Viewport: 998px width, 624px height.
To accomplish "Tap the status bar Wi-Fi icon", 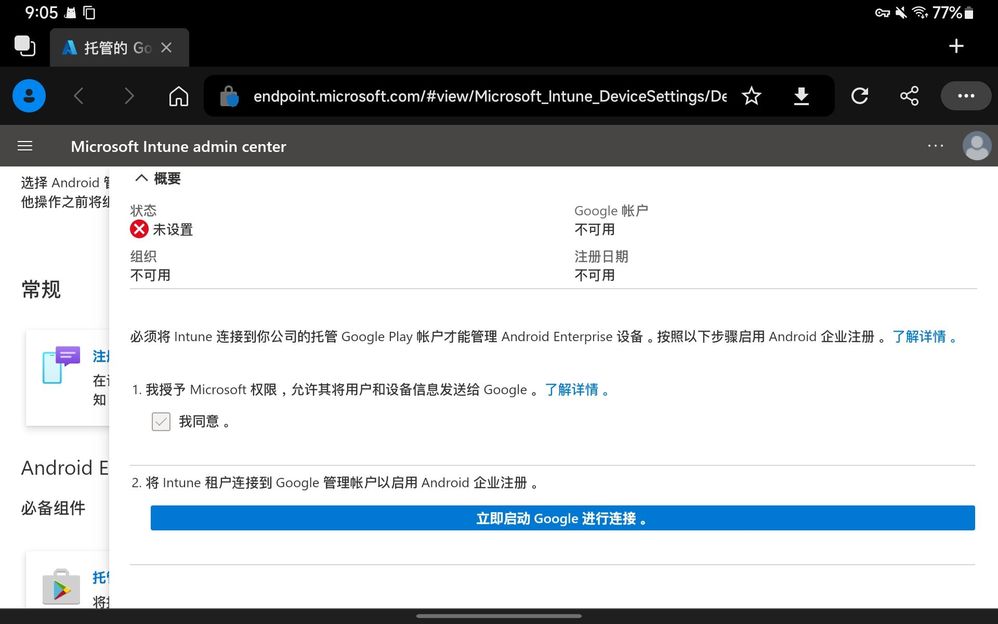I will click(920, 13).
